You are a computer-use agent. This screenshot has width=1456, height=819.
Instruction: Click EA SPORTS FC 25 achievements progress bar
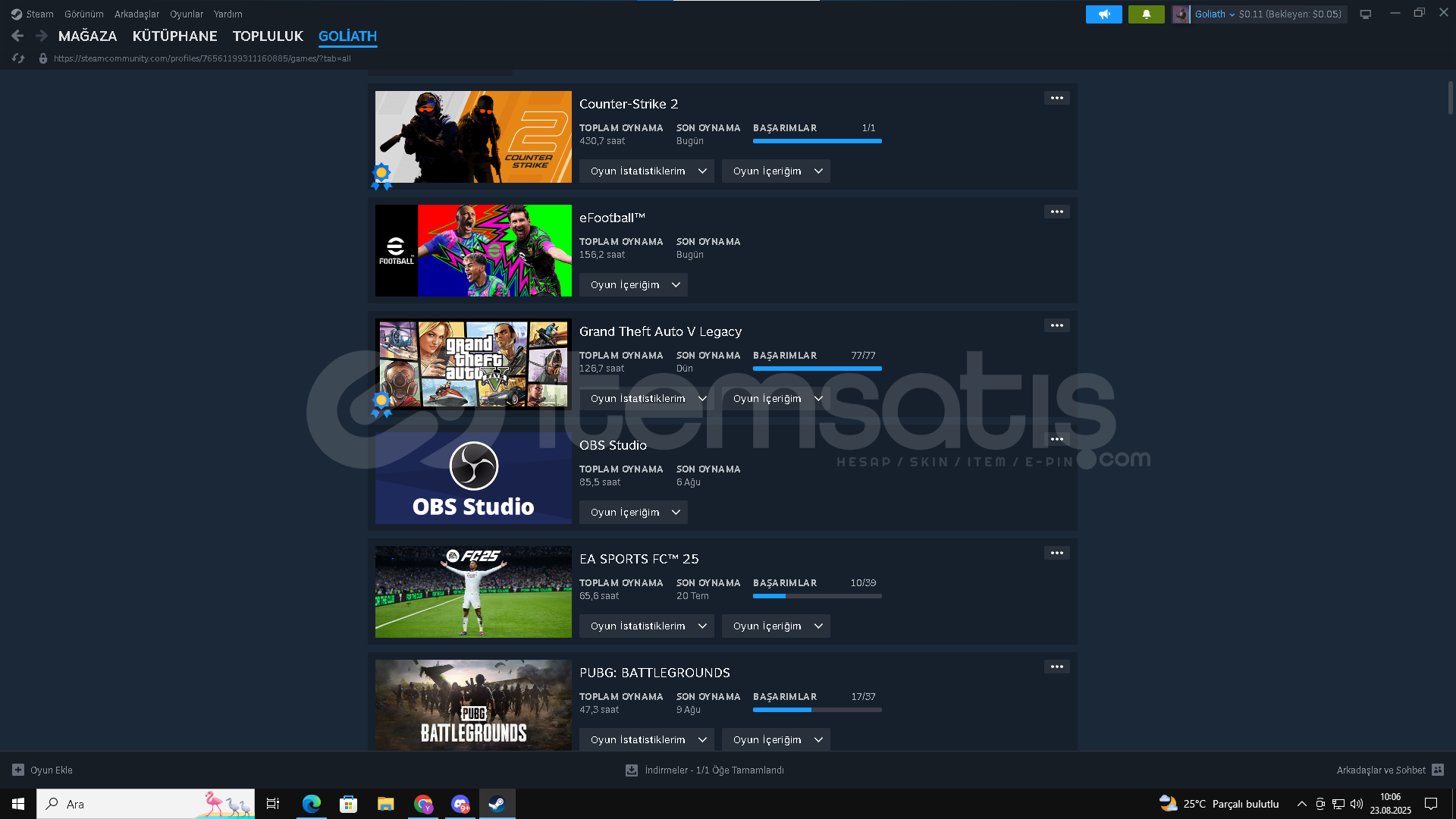(817, 596)
